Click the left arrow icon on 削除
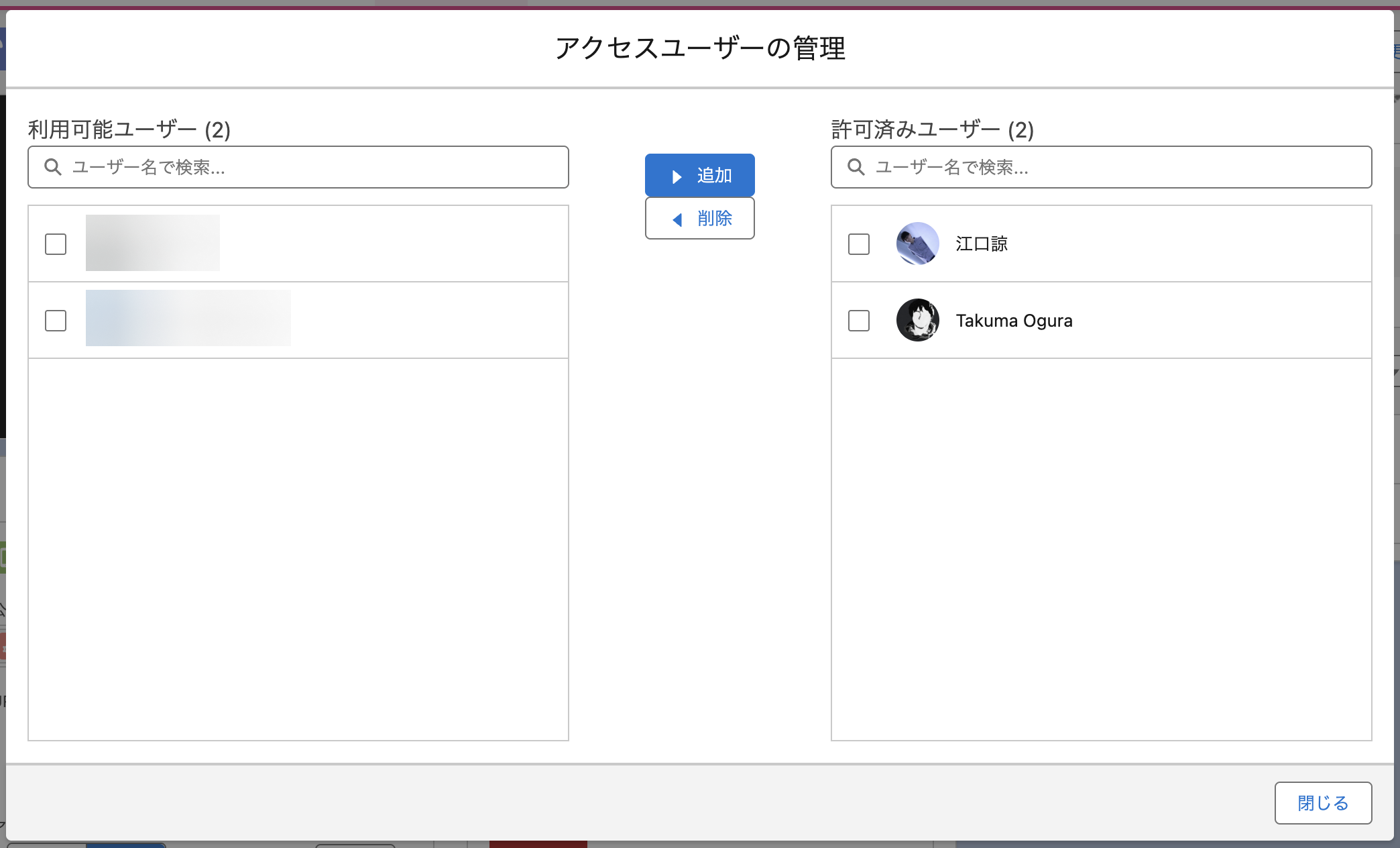The height and width of the screenshot is (848, 1400). click(677, 219)
